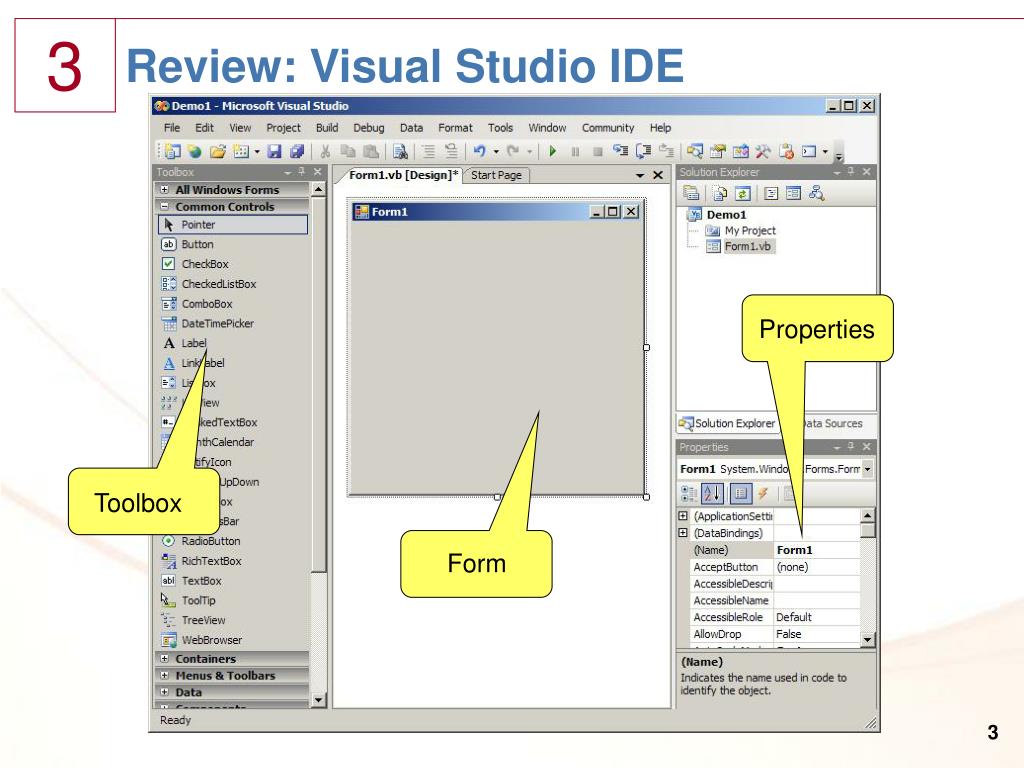
Task: Toggle the Properties list button in Properties toolbar
Action: tap(741, 493)
